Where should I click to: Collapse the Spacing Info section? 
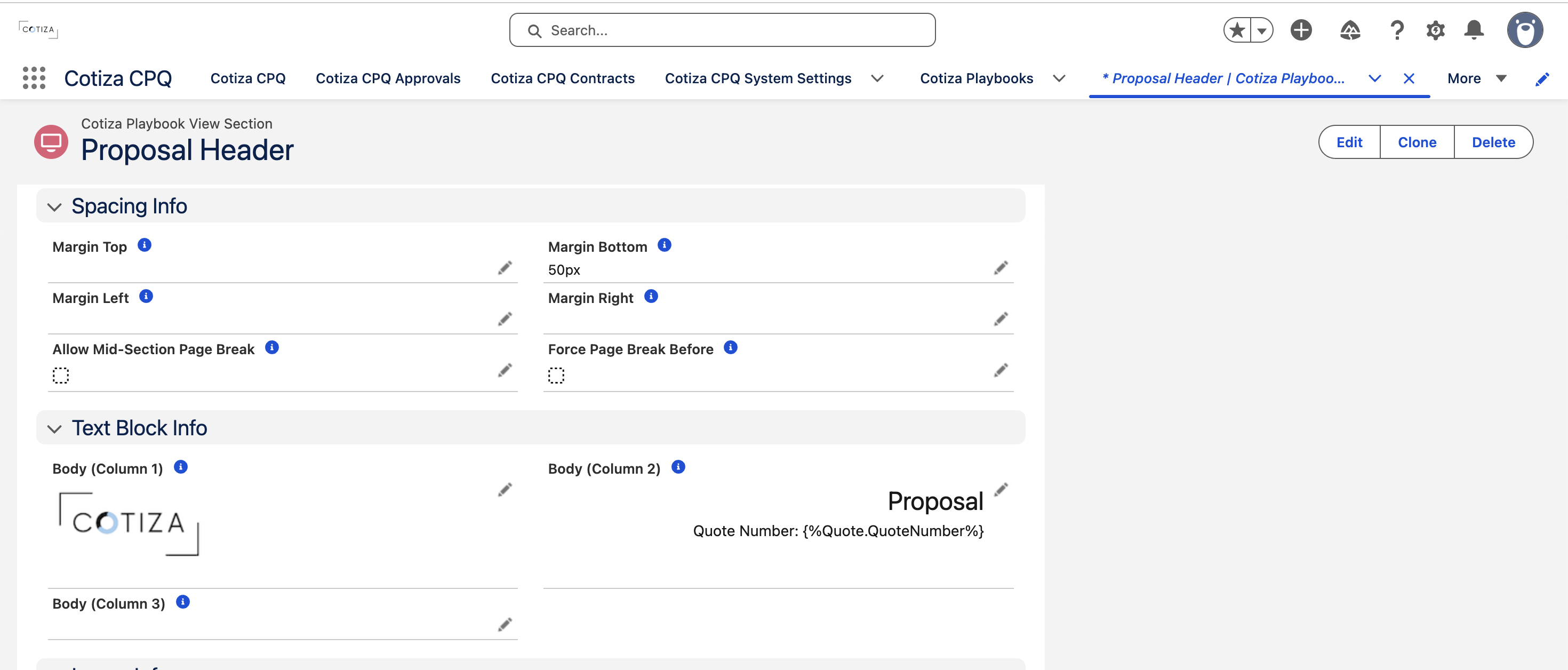[x=55, y=207]
